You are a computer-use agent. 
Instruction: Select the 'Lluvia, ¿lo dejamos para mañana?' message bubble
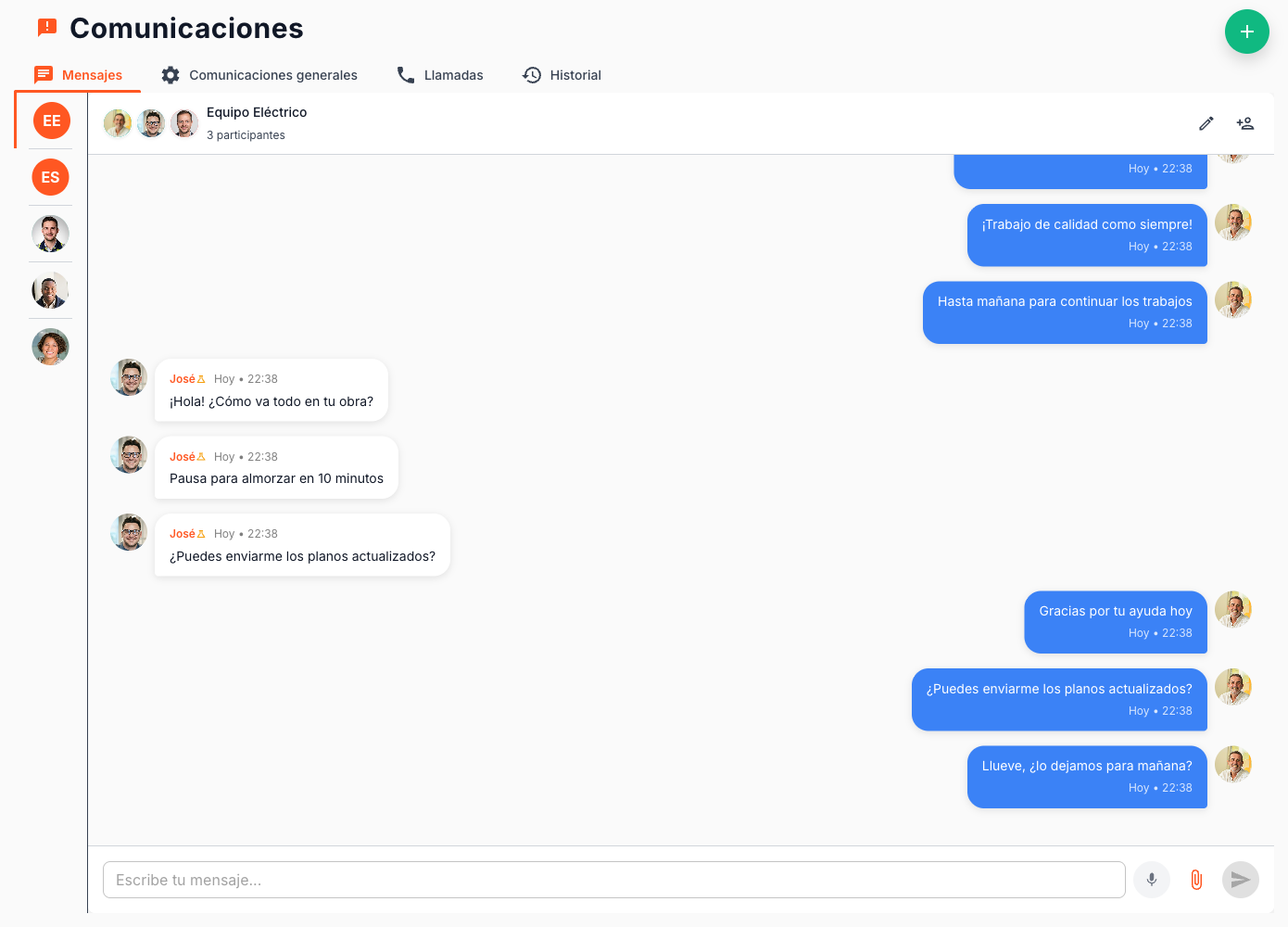(1087, 777)
